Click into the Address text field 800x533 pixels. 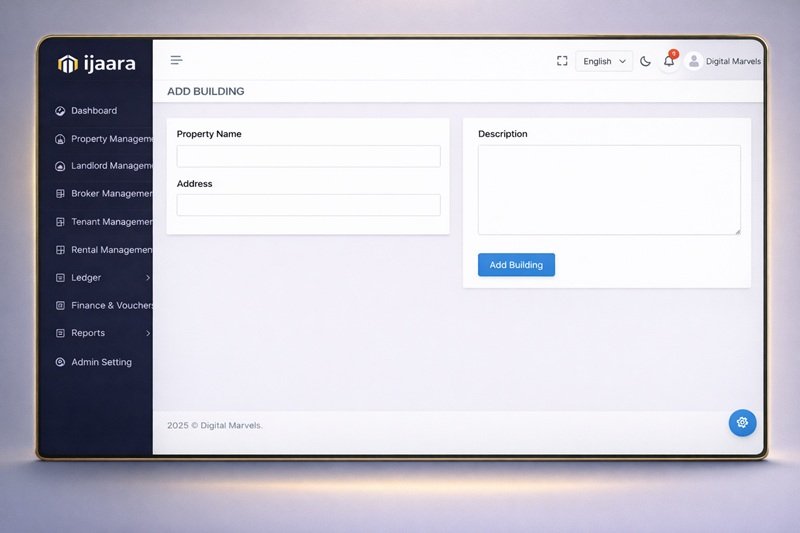click(308, 205)
